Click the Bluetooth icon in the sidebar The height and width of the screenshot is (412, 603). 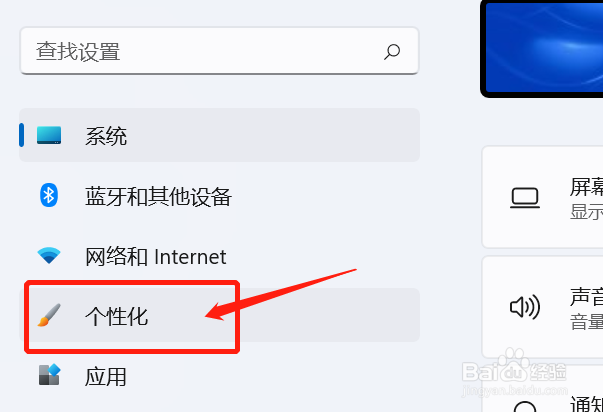[x=49, y=195]
